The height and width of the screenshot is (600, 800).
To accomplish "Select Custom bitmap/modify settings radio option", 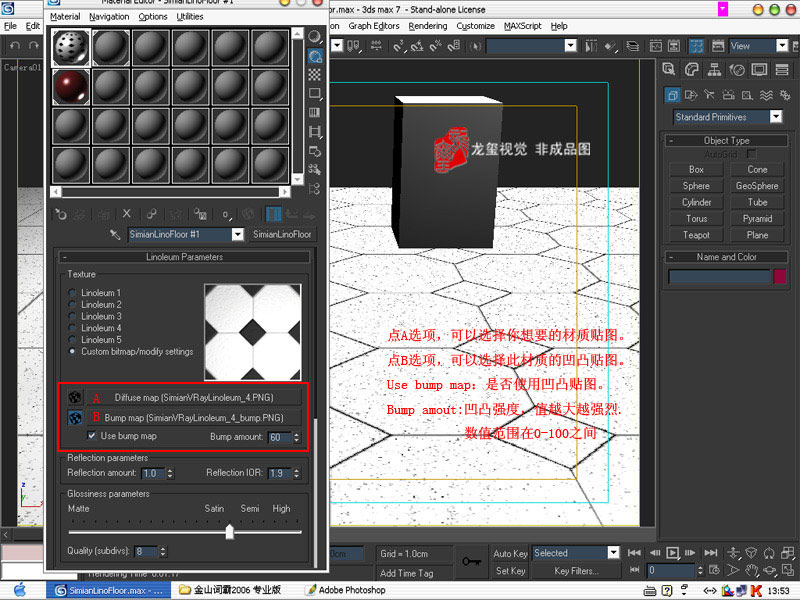I will 72,352.
